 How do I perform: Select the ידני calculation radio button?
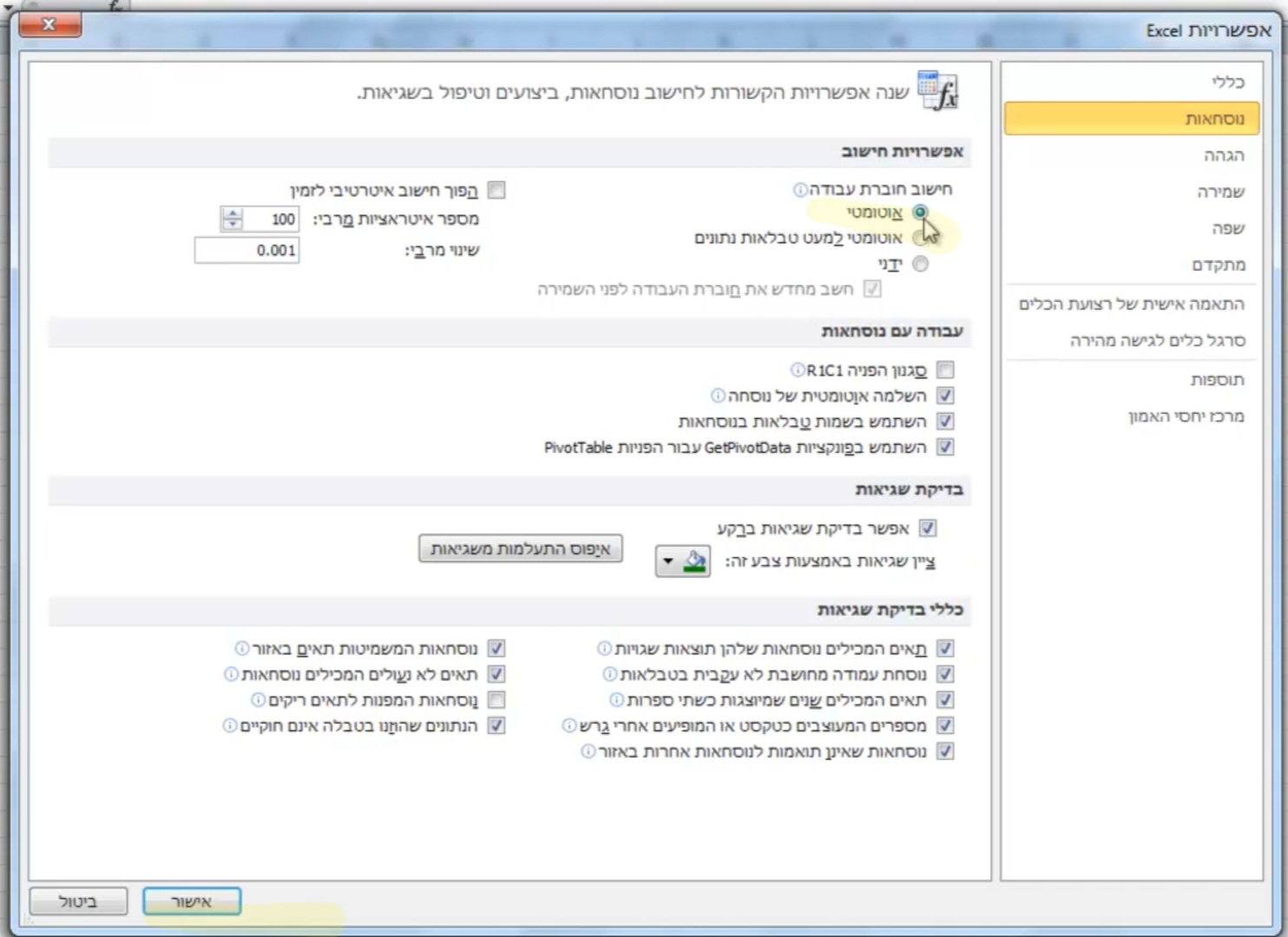[922, 265]
